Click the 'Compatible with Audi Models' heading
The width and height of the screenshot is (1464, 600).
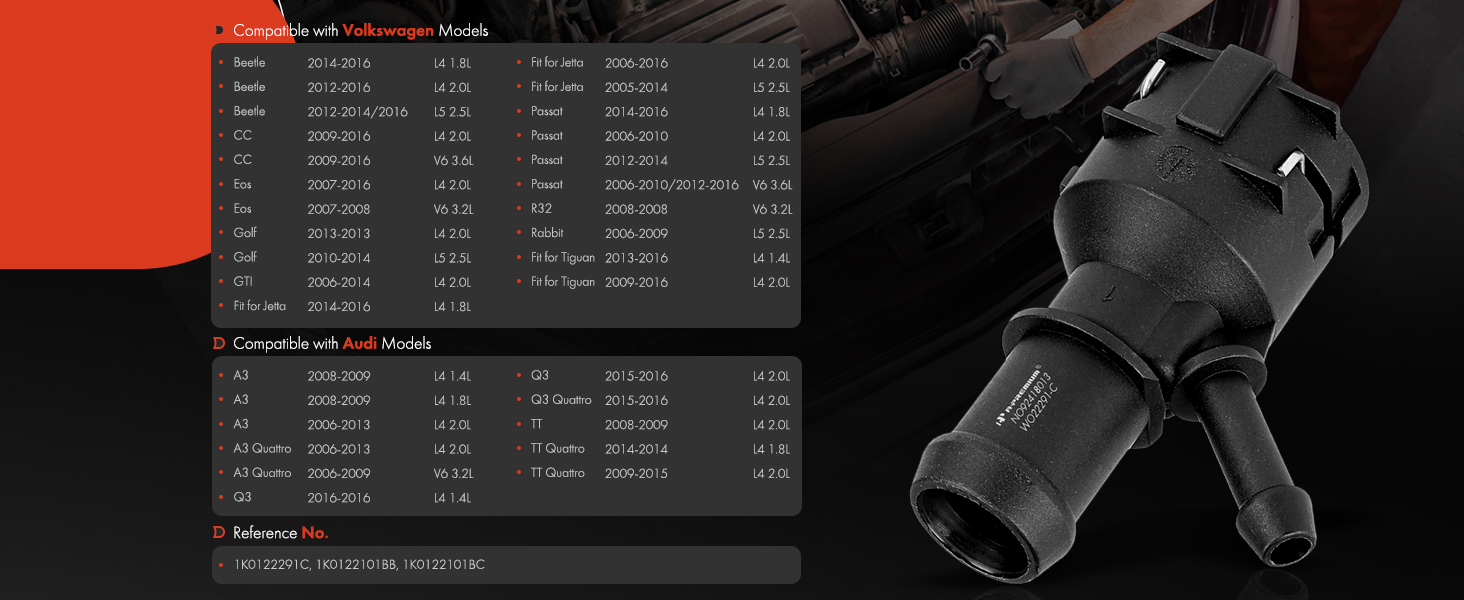pyautogui.click(x=332, y=344)
